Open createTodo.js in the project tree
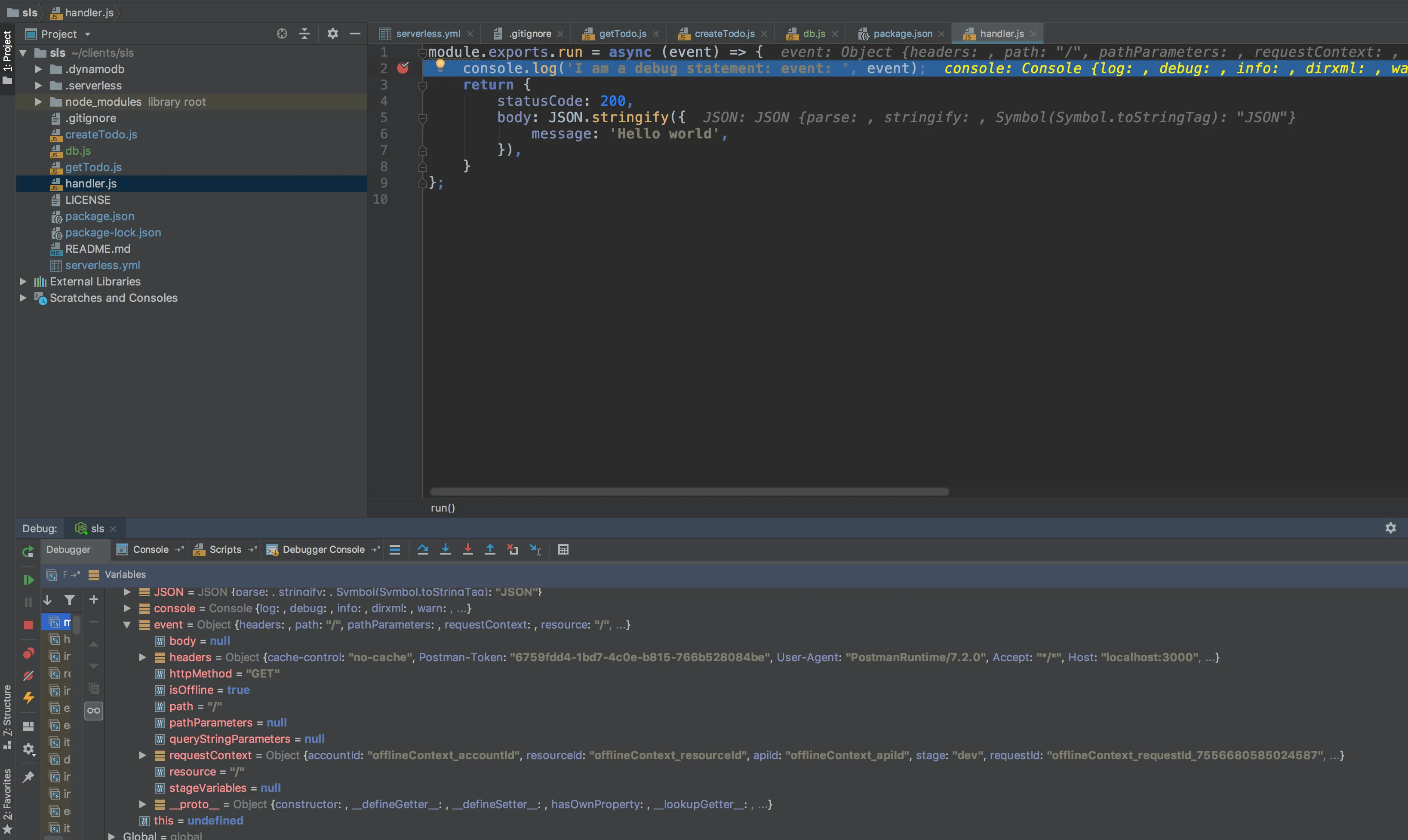 tap(101, 135)
